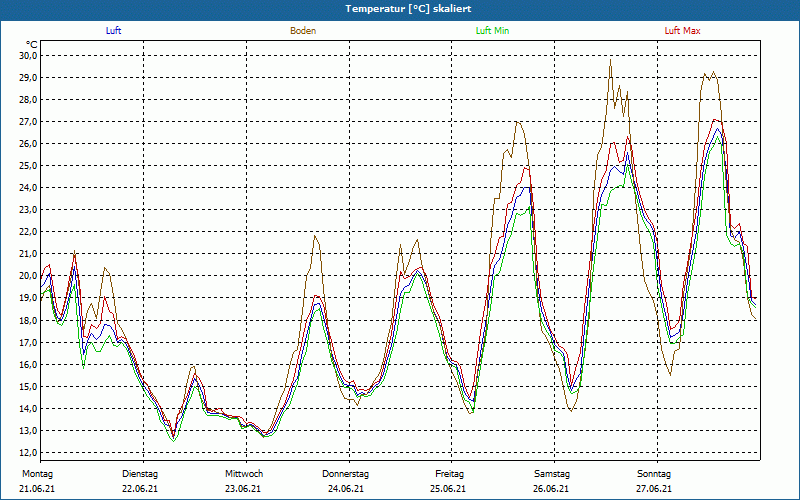
Task: Click the Donnerstag day label
Action: pos(345,474)
